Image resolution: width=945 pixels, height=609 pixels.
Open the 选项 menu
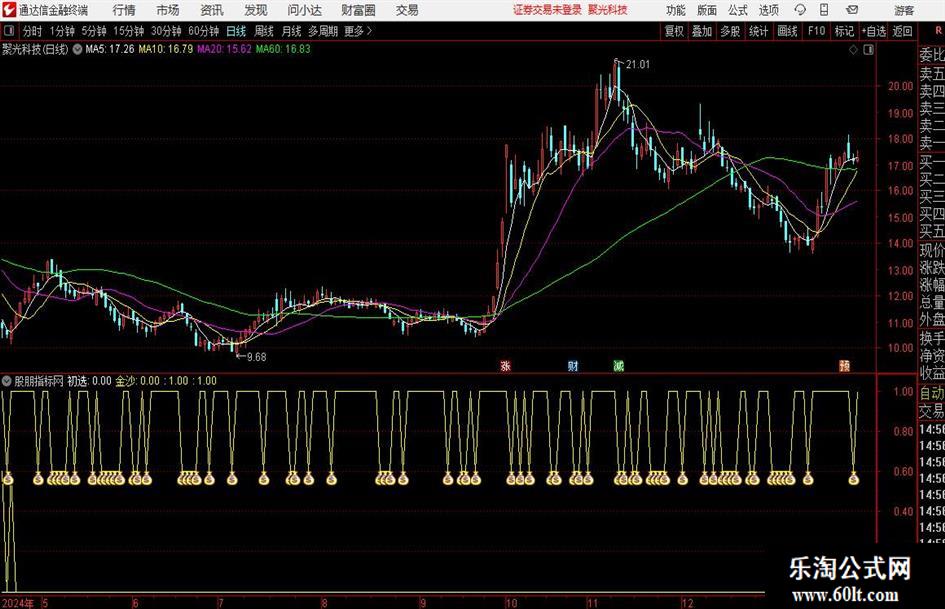pyautogui.click(x=768, y=10)
